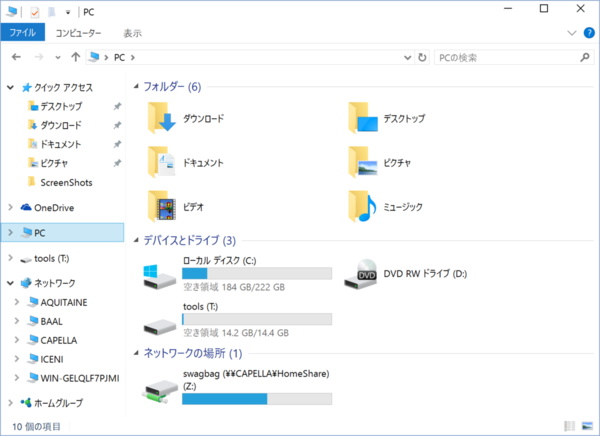Click the New folder quick access toolbar icon

pyautogui.click(x=51, y=12)
